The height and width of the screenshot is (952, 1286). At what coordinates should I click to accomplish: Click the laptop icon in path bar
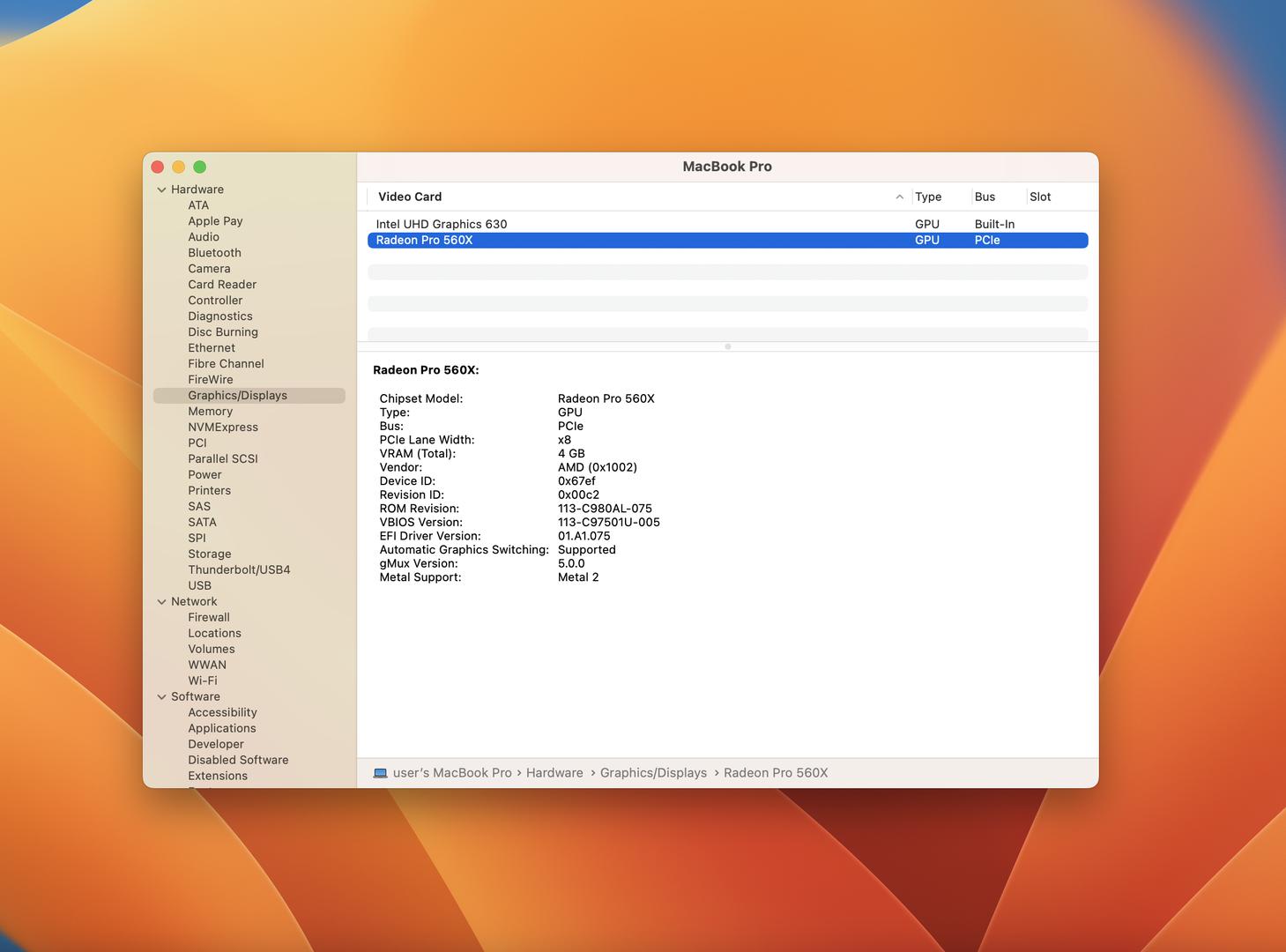[x=380, y=773]
